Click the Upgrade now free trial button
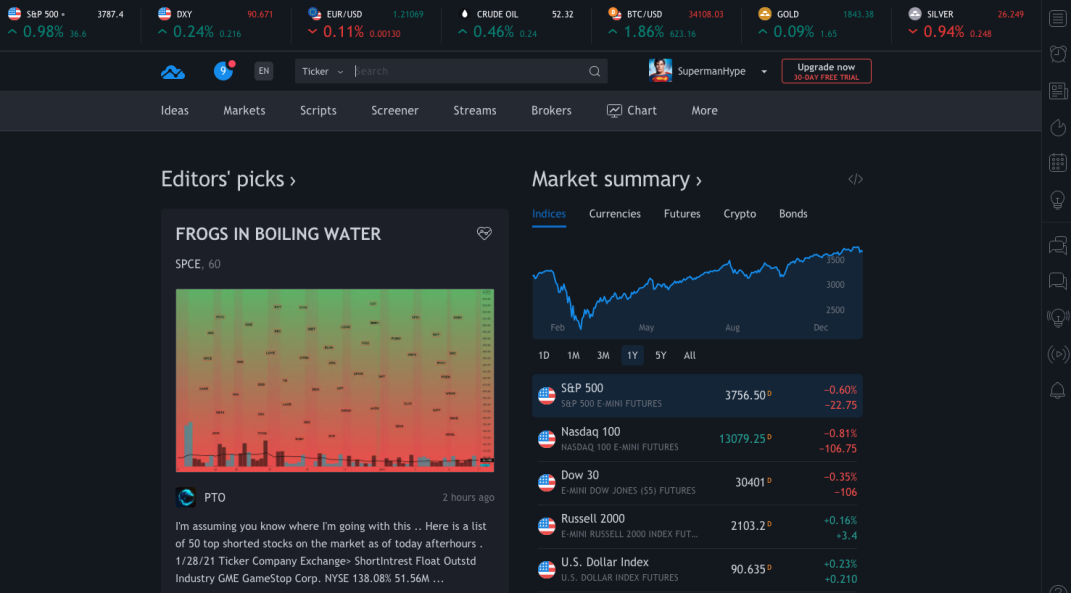Screen dimensions: 1071x593 coord(826,71)
